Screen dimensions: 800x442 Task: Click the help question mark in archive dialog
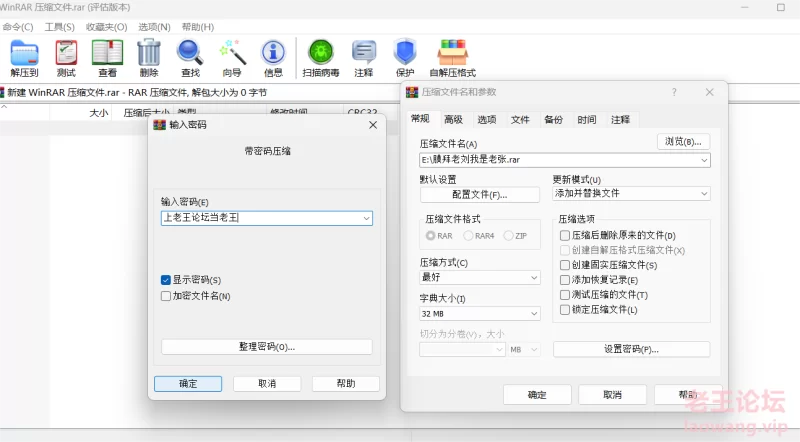tap(674, 92)
